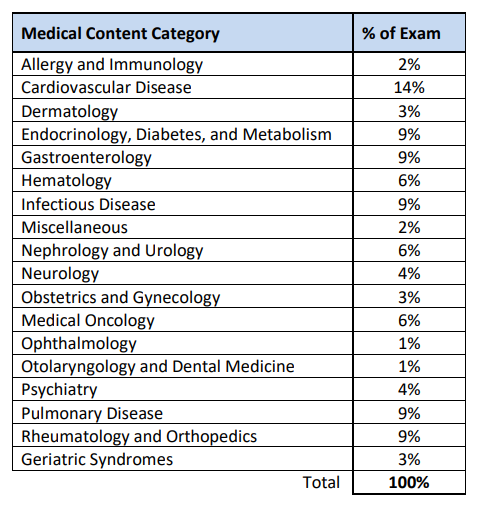481x511 pixels.
Task: Click the 14% value cell
Action: click(x=409, y=87)
